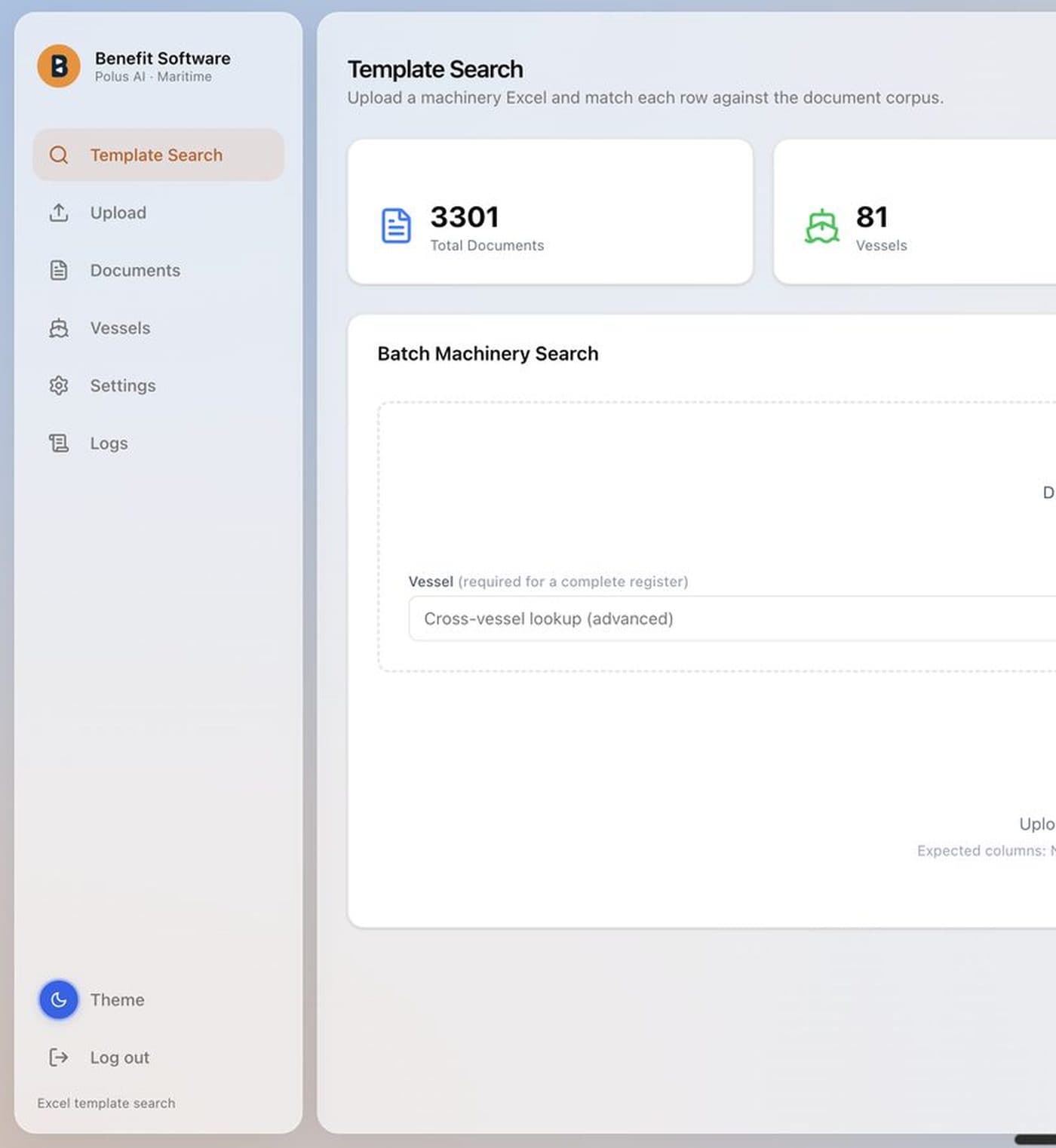This screenshot has width=1056, height=1148.
Task: Click the Template Search magnifier icon
Action: [x=59, y=155]
